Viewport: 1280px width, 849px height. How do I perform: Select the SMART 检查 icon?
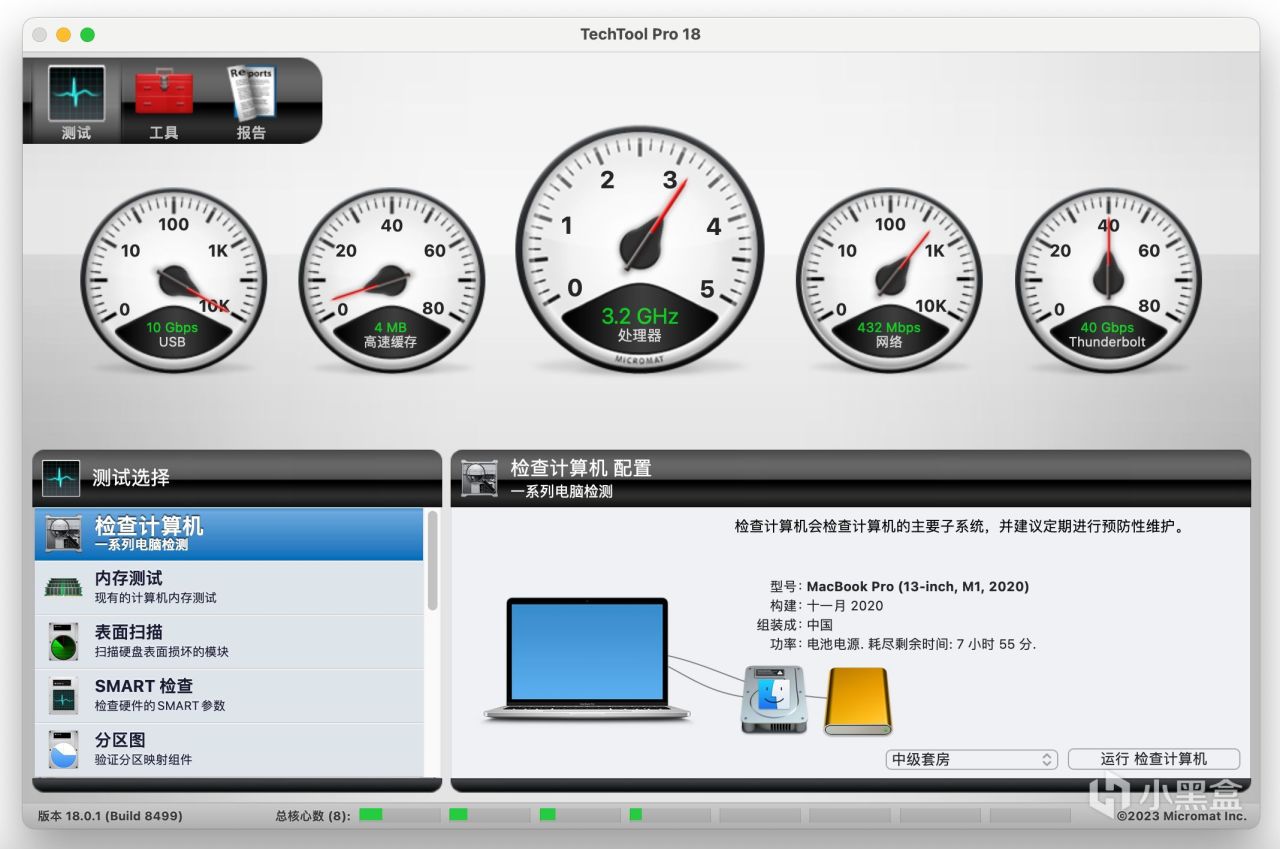click(x=63, y=695)
